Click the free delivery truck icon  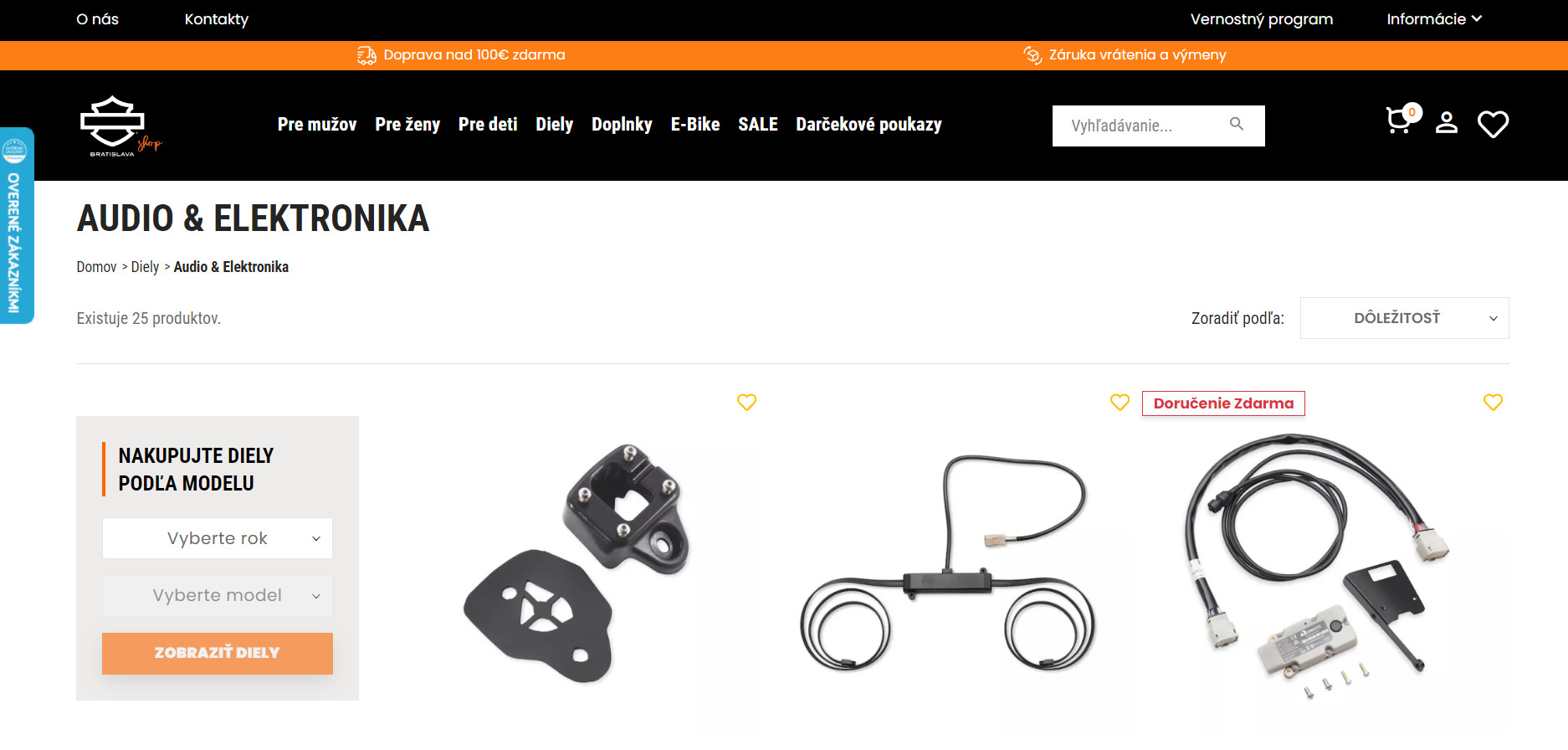coord(366,55)
